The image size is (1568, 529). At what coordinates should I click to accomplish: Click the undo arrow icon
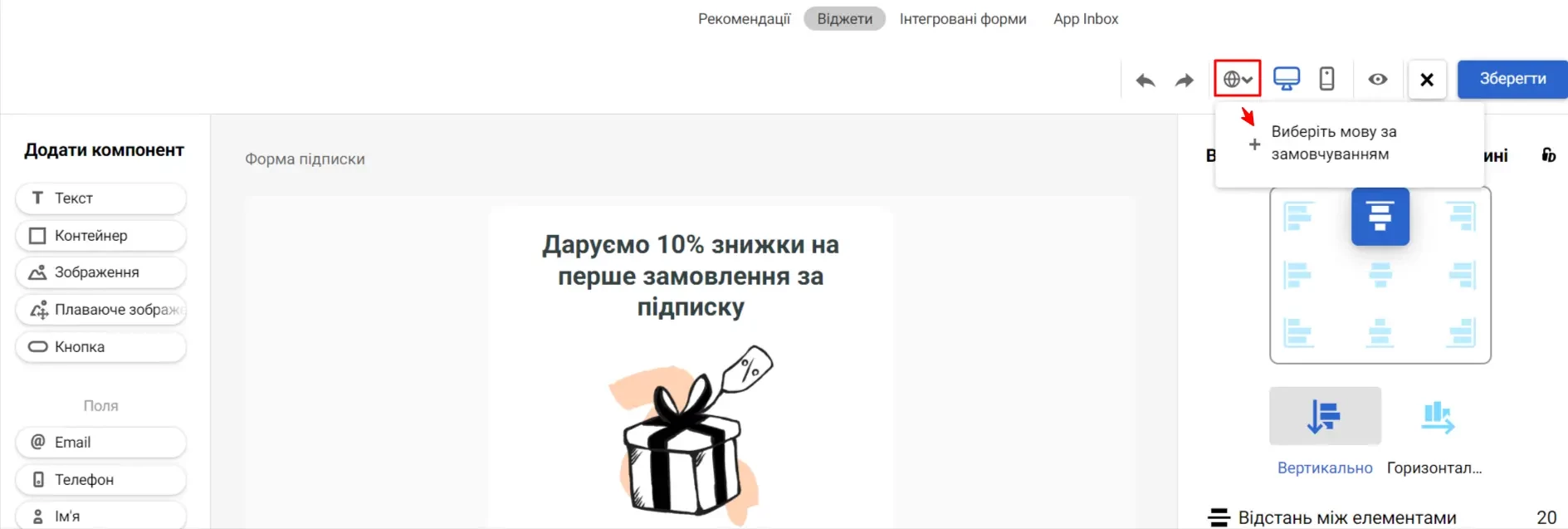[x=1145, y=80]
